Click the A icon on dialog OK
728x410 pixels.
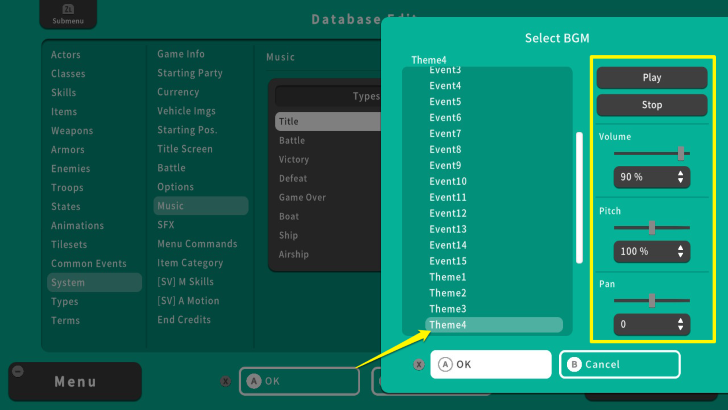(x=445, y=364)
